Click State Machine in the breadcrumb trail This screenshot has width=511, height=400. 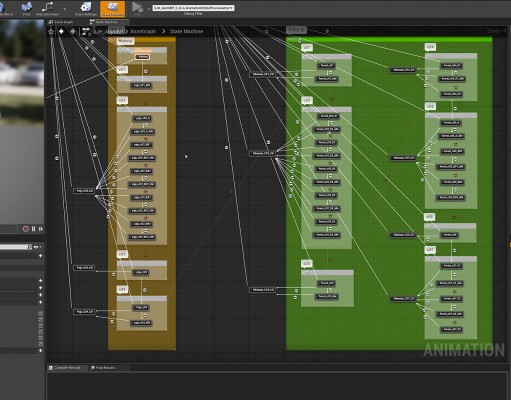[x=186, y=31]
